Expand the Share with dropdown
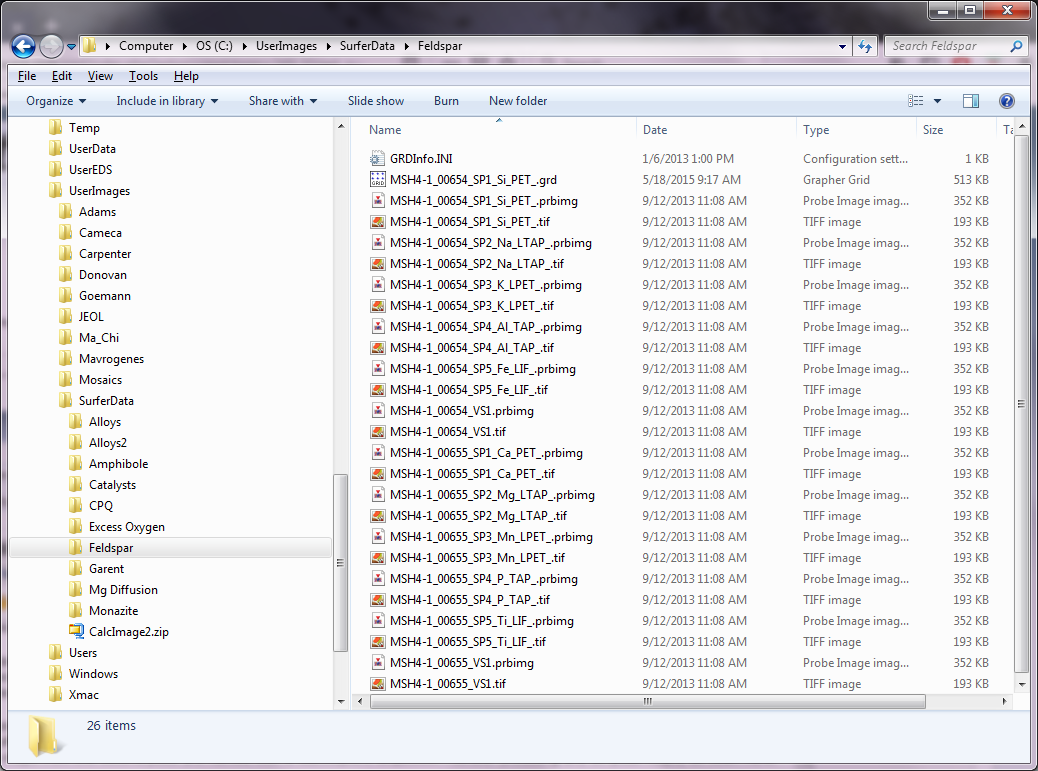Screen dimensions: 1038x771 [x=282, y=101]
